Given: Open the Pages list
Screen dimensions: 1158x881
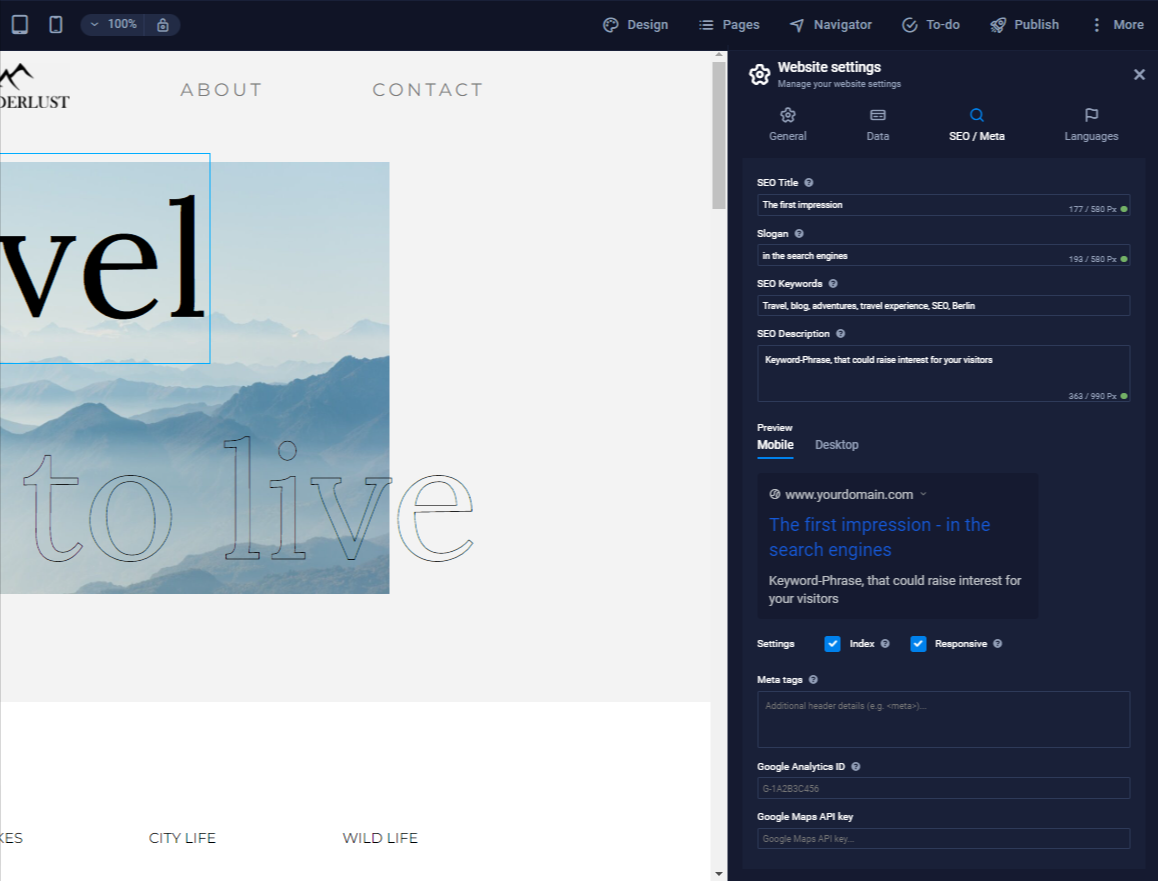Looking at the screenshot, I should [729, 24].
